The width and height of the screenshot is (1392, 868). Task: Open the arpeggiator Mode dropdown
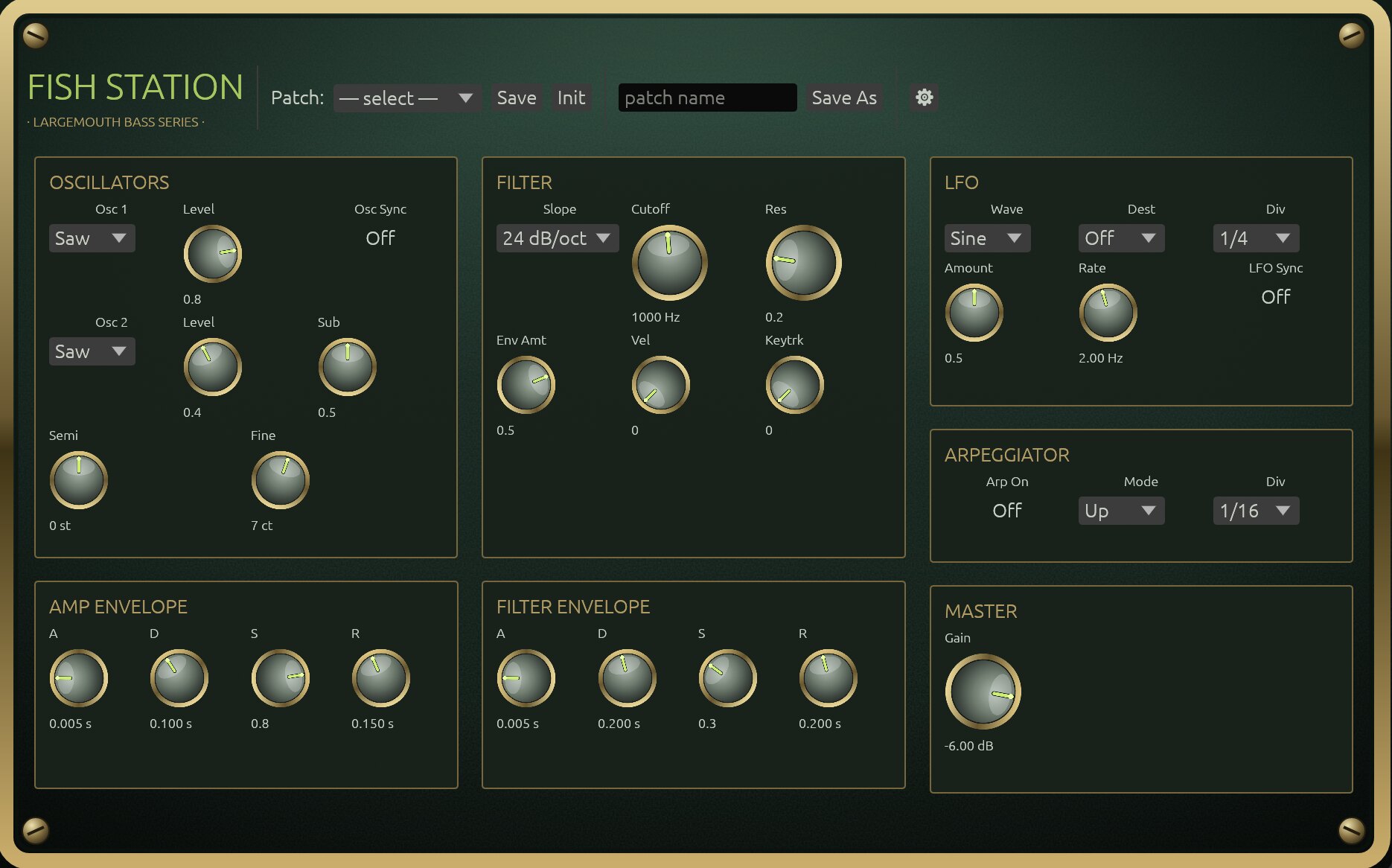pyautogui.click(x=1121, y=511)
